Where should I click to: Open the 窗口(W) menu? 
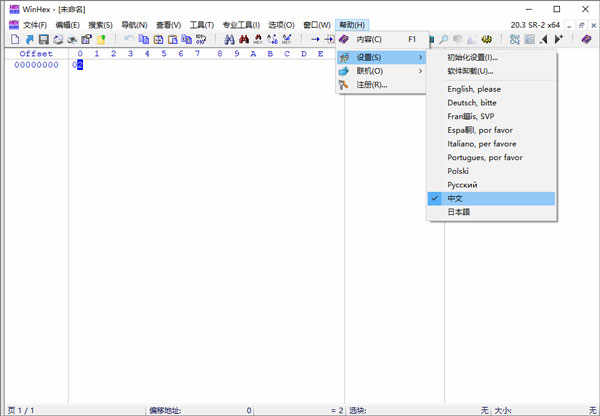pyautogui.click(x=316, y=25)
